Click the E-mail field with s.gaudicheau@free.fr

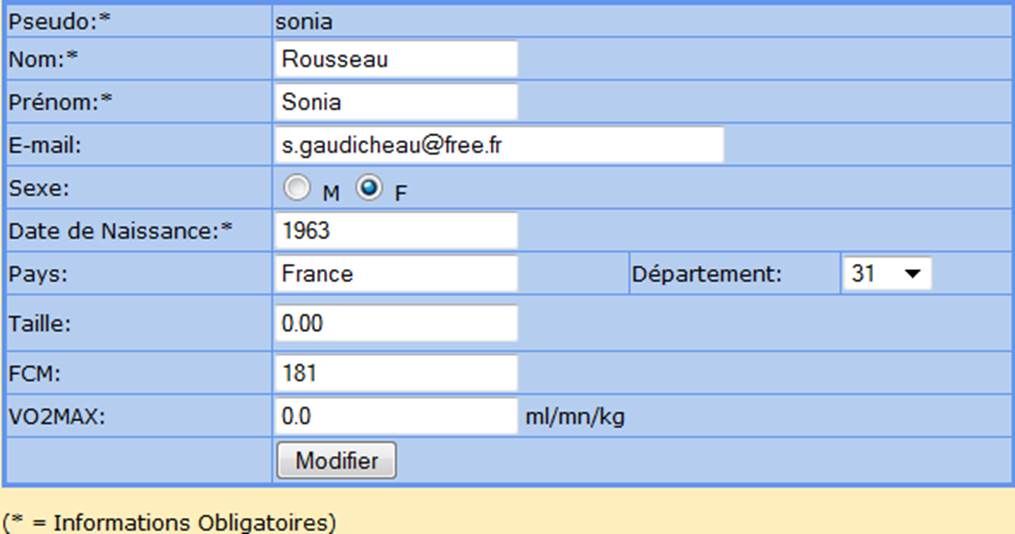(499, 145)
